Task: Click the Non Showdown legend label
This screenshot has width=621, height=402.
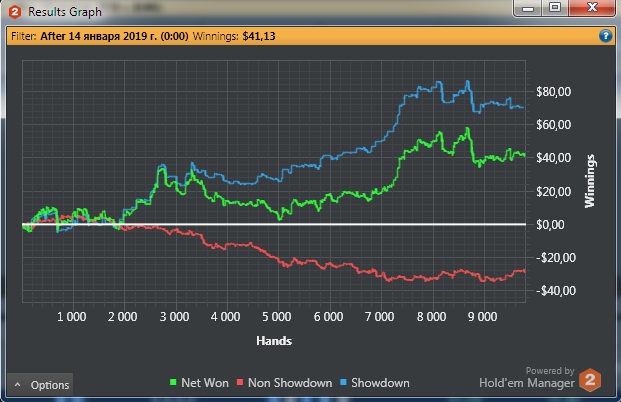Action: coord(290,383)
